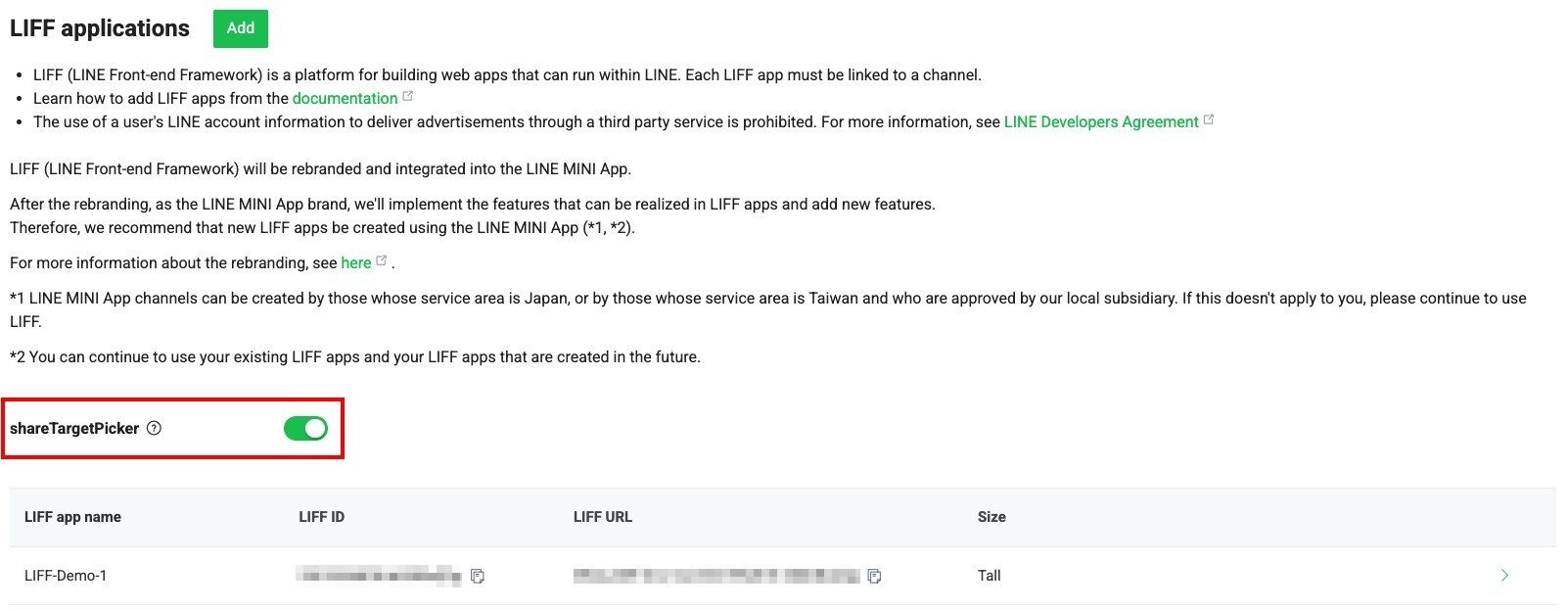Toggle the shareTargetPicker switch
The height and width of the screenshot is (610, 1568).
pos(305,428)
